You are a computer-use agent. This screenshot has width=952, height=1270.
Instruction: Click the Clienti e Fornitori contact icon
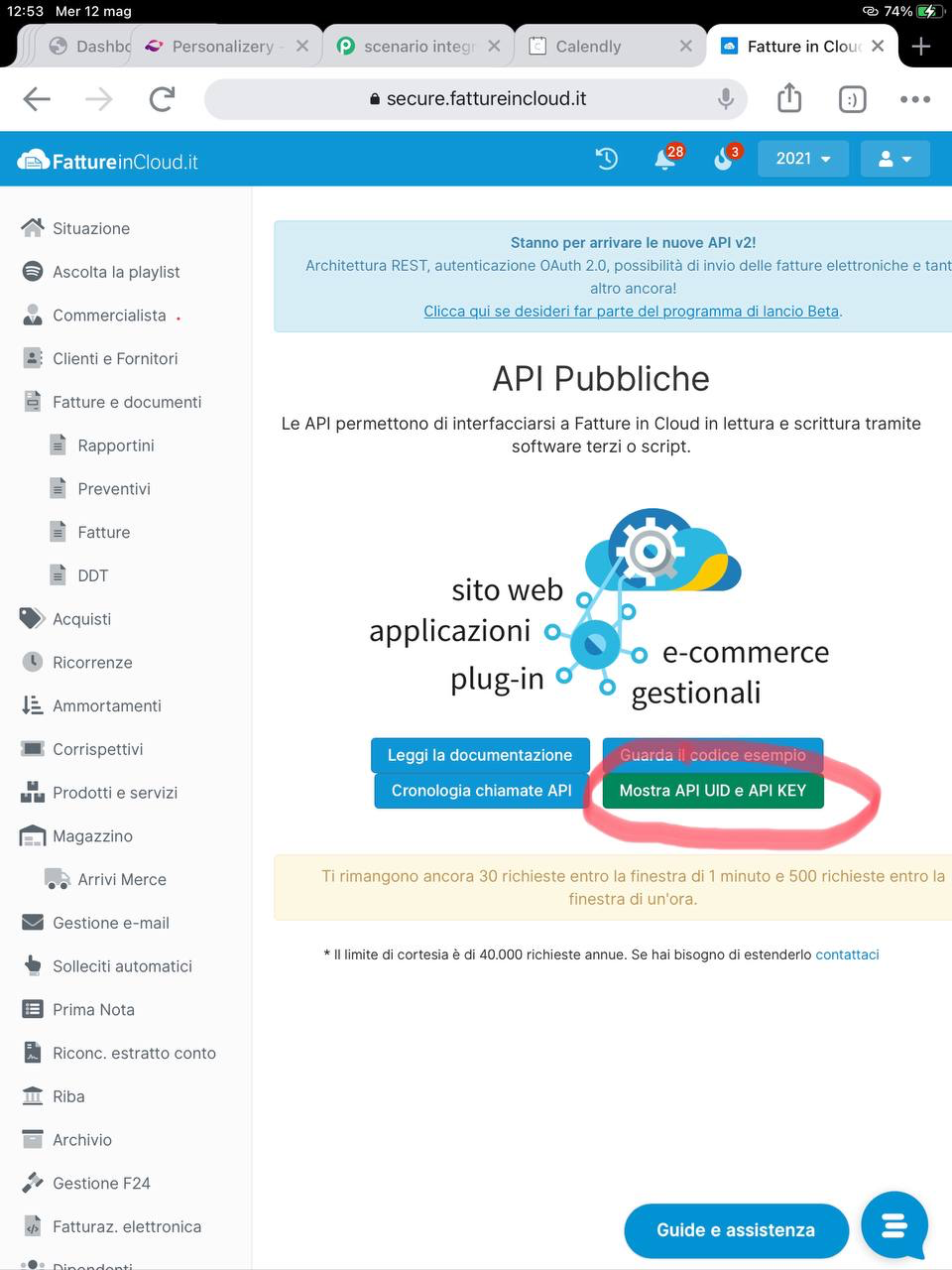click(33, 358)
